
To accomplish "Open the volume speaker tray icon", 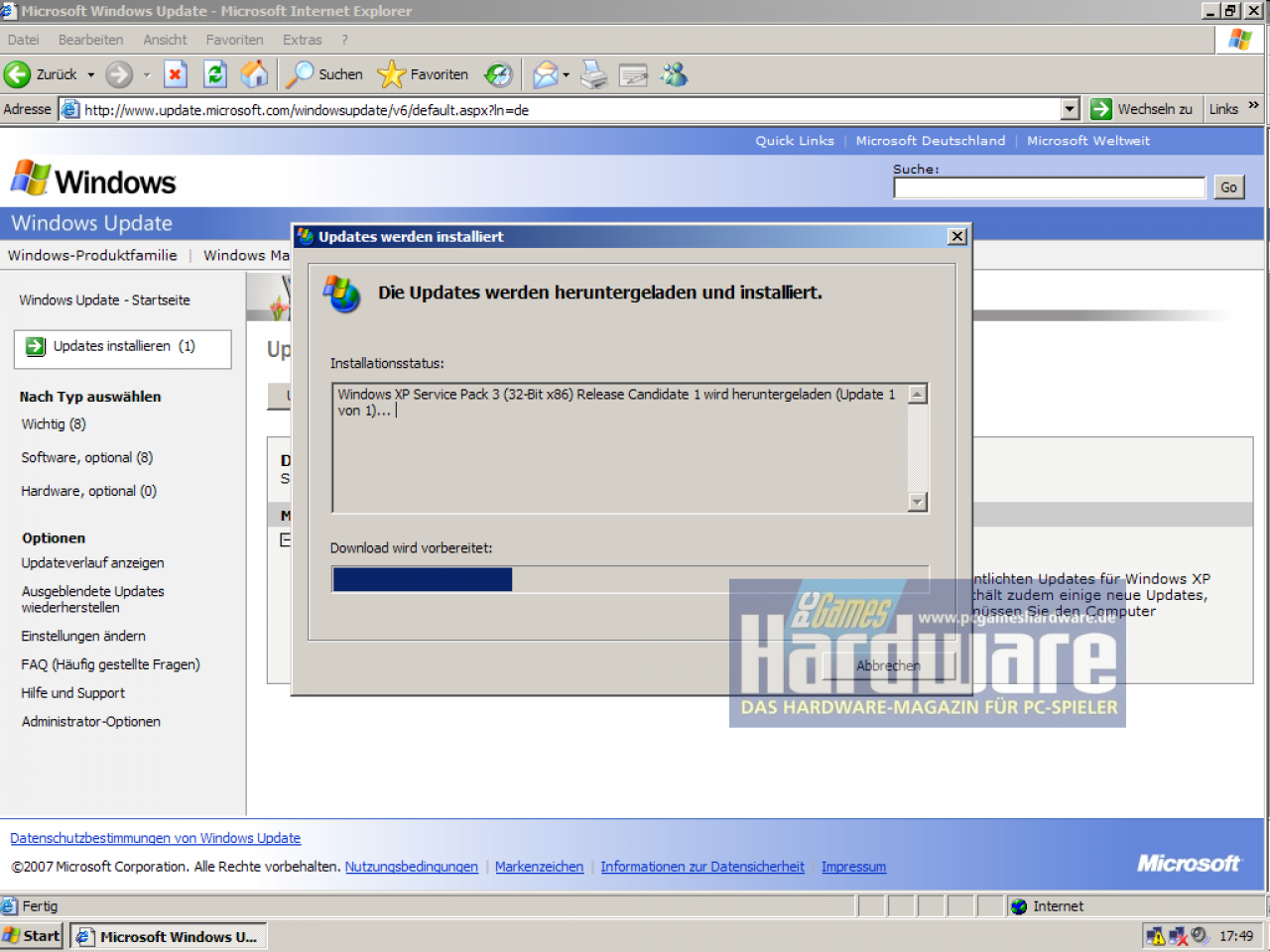I will (x=1199, y=935).
